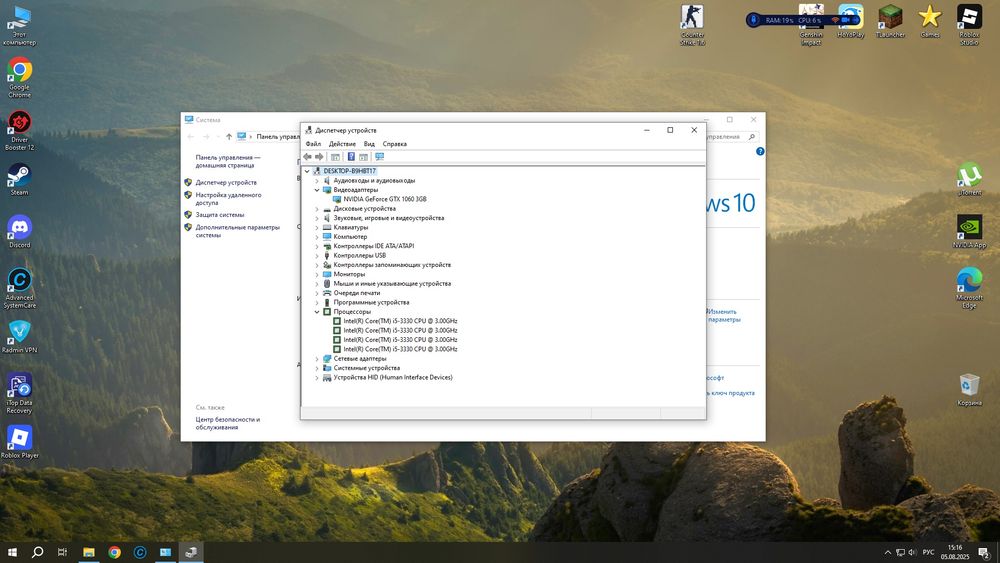1000x563 pixels.
Task: Click the taskbar search magnifier
Action: pos(38,552)
